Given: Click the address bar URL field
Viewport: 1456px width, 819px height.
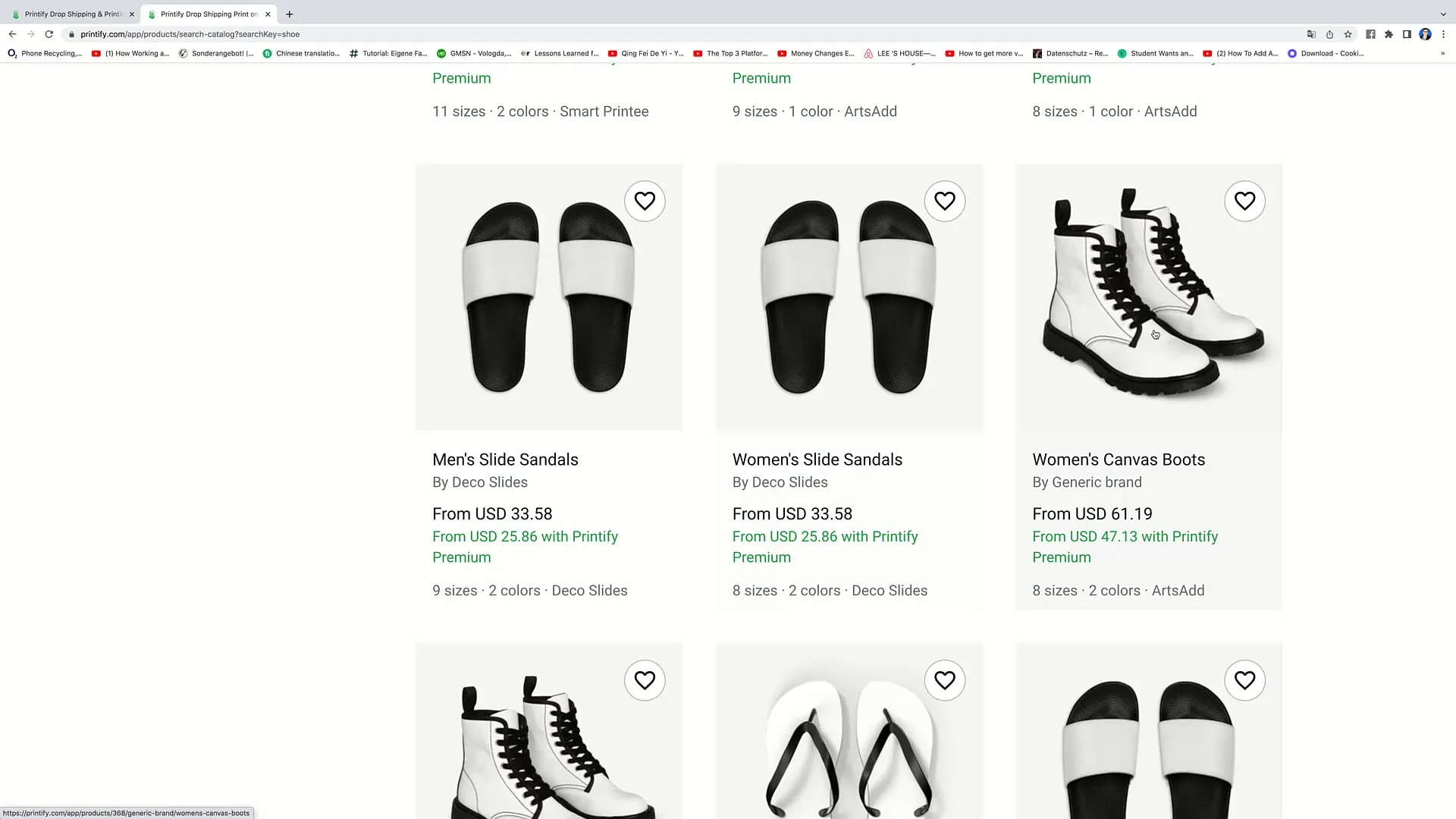Looking at the screenshot, I should (682, 34).
